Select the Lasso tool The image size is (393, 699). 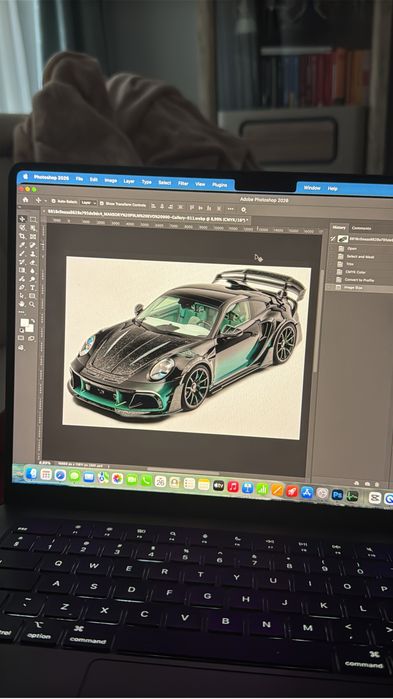pos(22,227)
